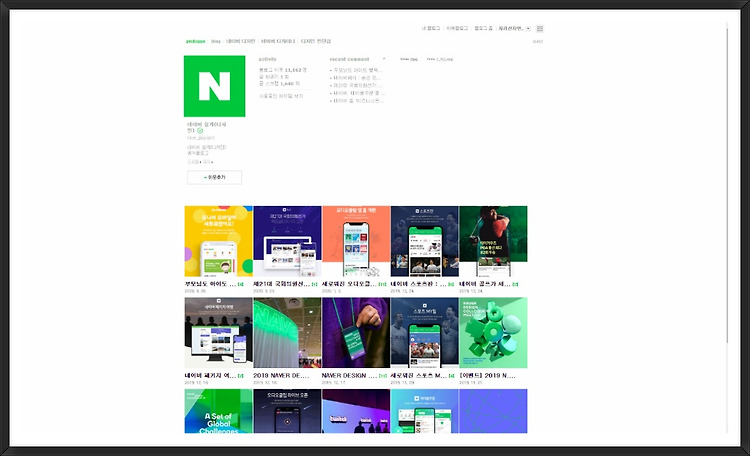The height and width of the screenshot is (456, 750).
Task: Open the purple 제21대 election post thumbnail
Action: coord(287,241)
